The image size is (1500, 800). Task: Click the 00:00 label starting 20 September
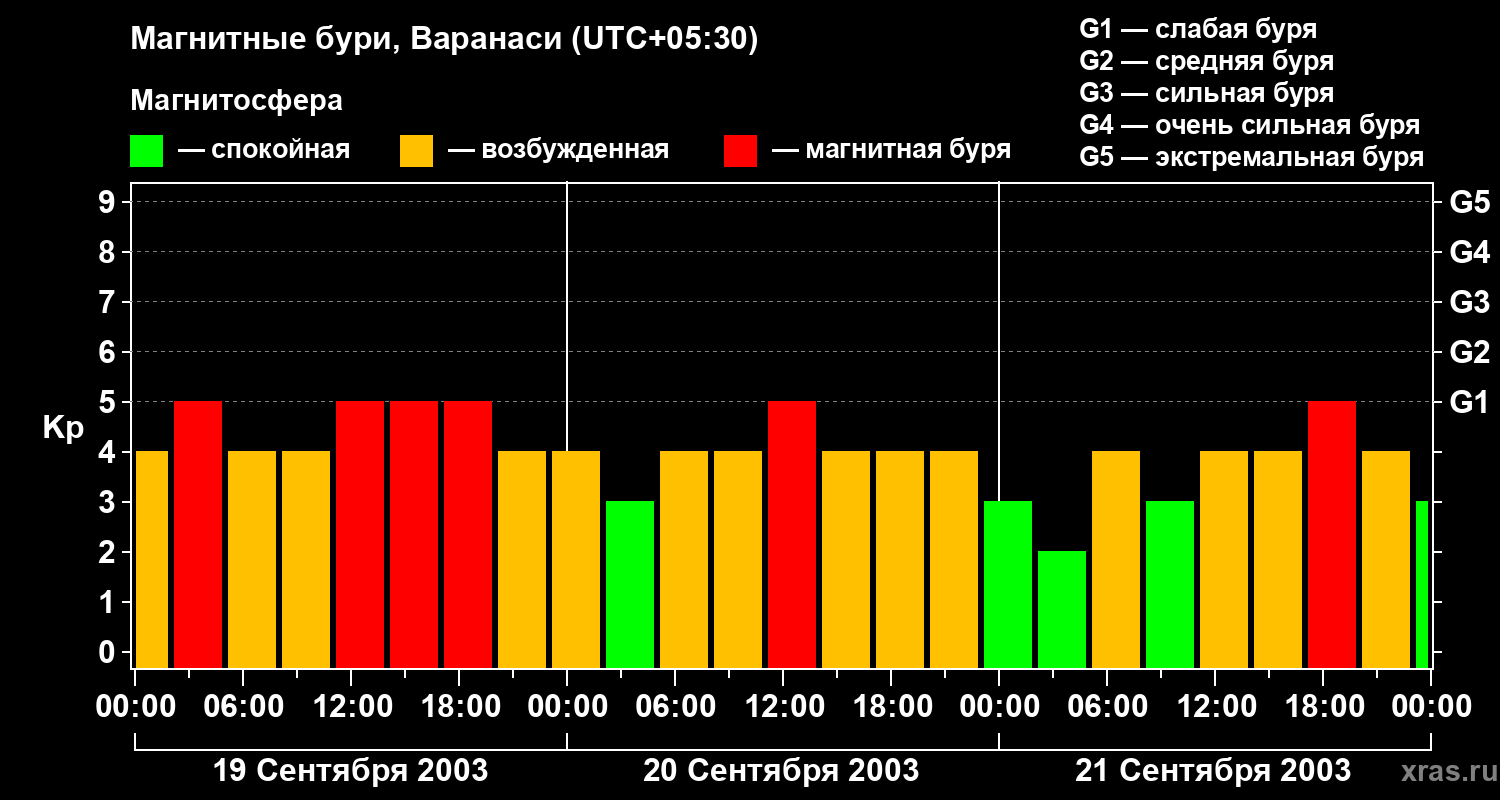(x=566, y=706)
